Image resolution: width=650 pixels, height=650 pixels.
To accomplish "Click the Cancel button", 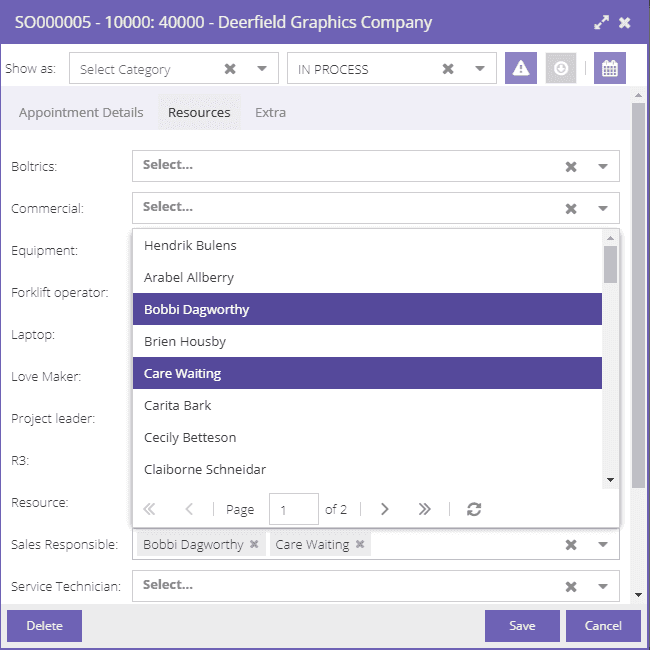I will (x=603, y=626).
